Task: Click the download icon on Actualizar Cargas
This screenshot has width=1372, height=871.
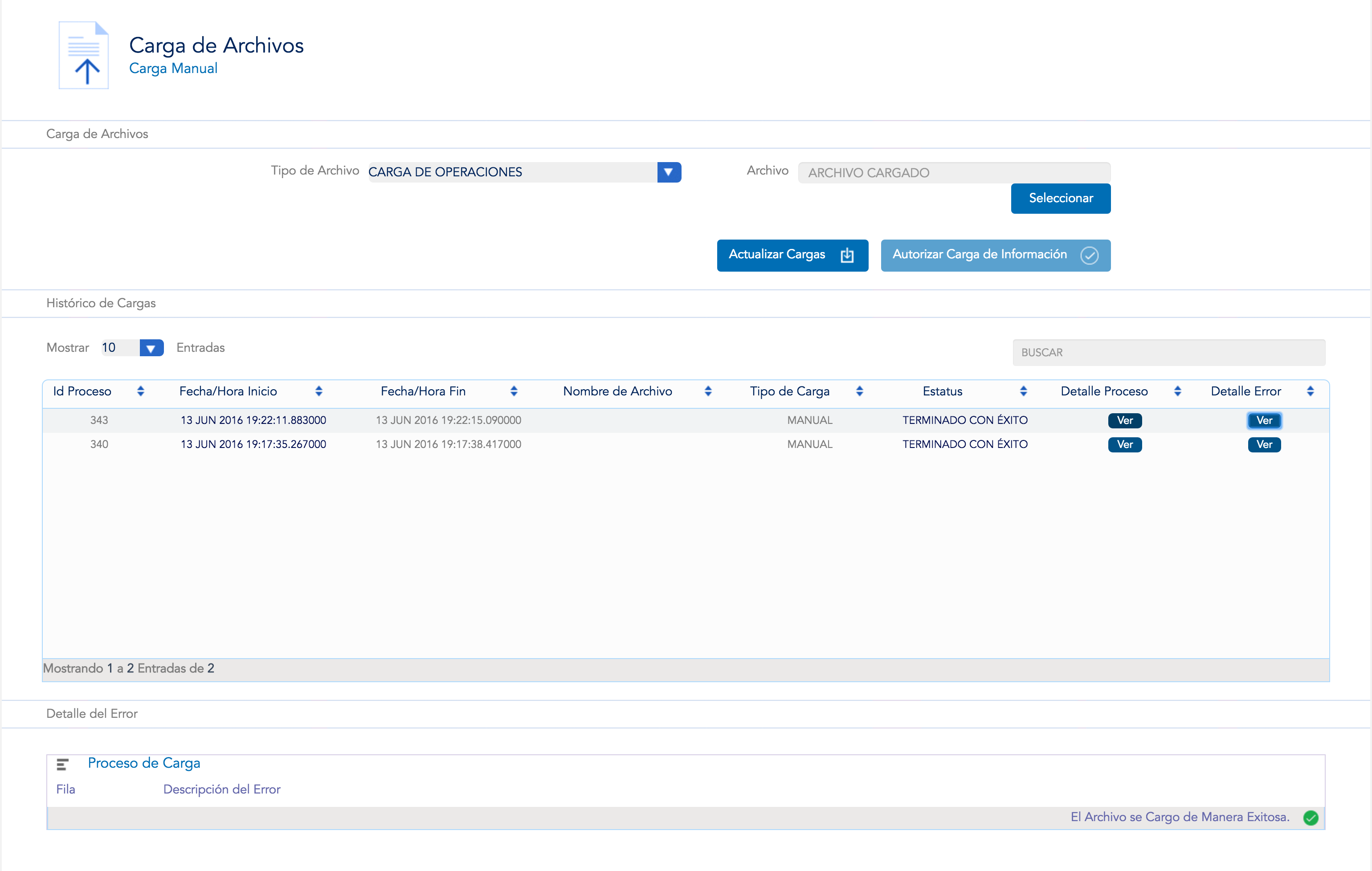Action: [x=847, y=255]
